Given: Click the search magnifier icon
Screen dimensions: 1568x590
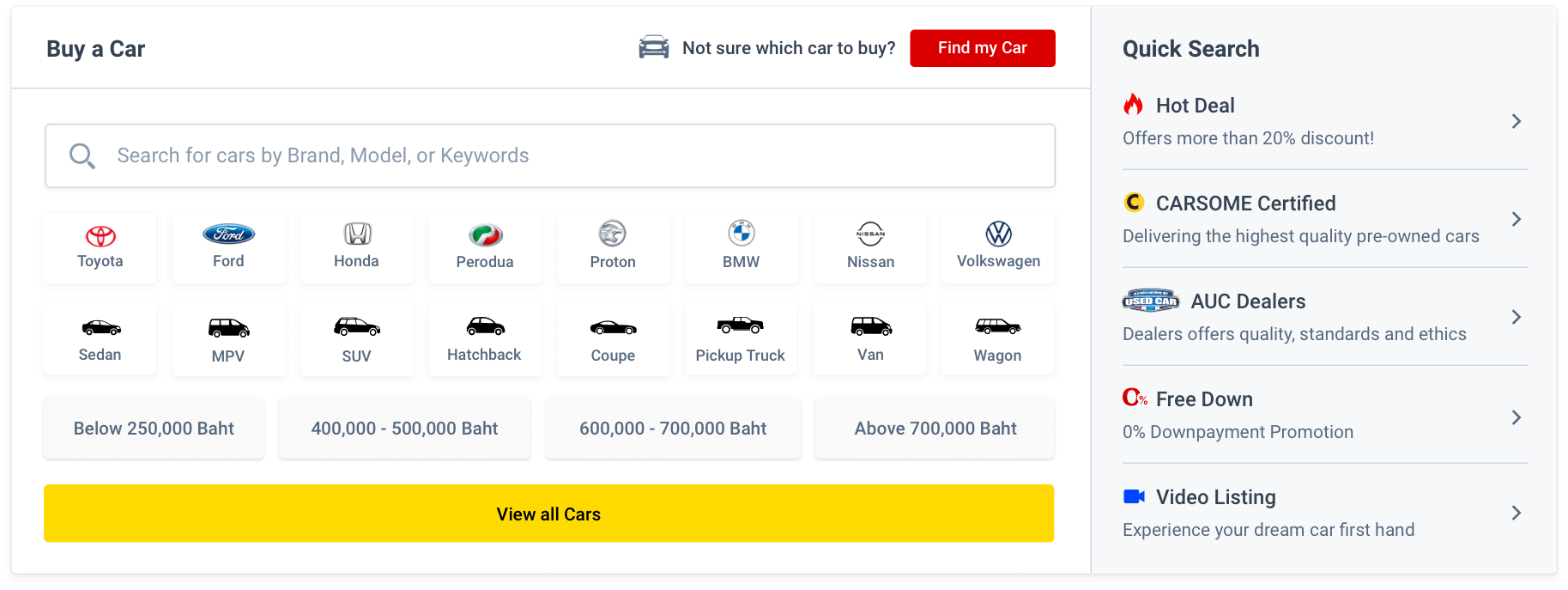Looking at the screenshot, I should click(x=82, y=156).
